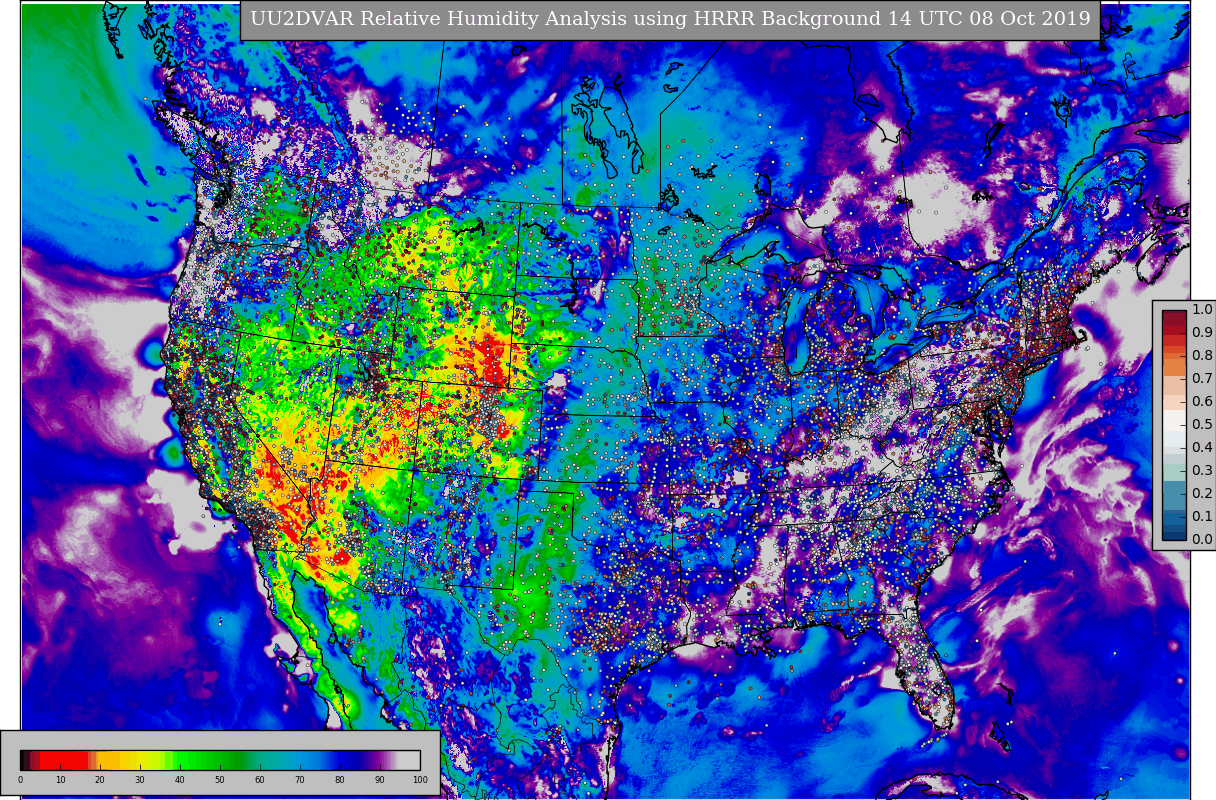Screen dimensions: 1216x800
Task: Click the 100 tick label on humidity colorbar
Action: point(420,780)
